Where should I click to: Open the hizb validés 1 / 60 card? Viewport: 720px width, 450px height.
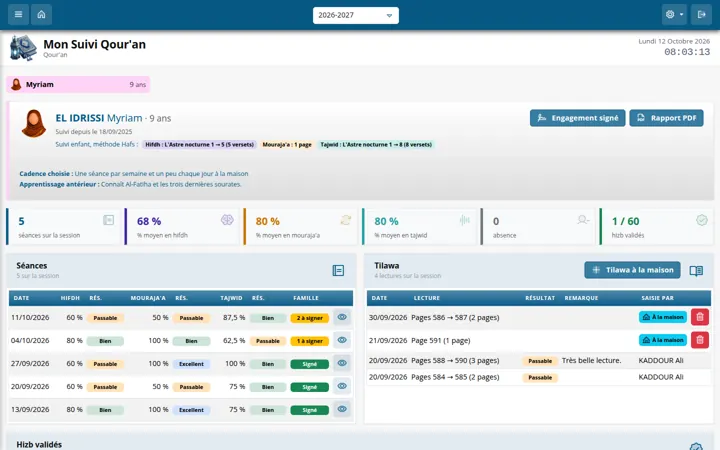click(656, 226)
